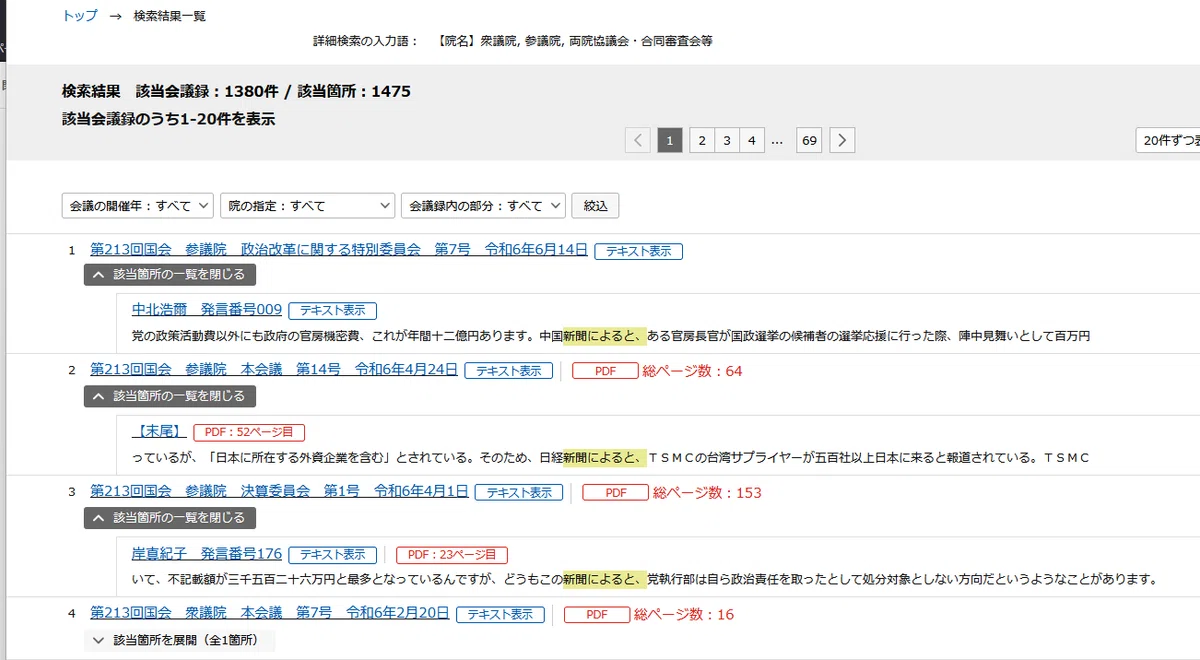Click 該当会議録のうち1-20件を表示 text
1200x660 pixels.
tap(168, 119)
